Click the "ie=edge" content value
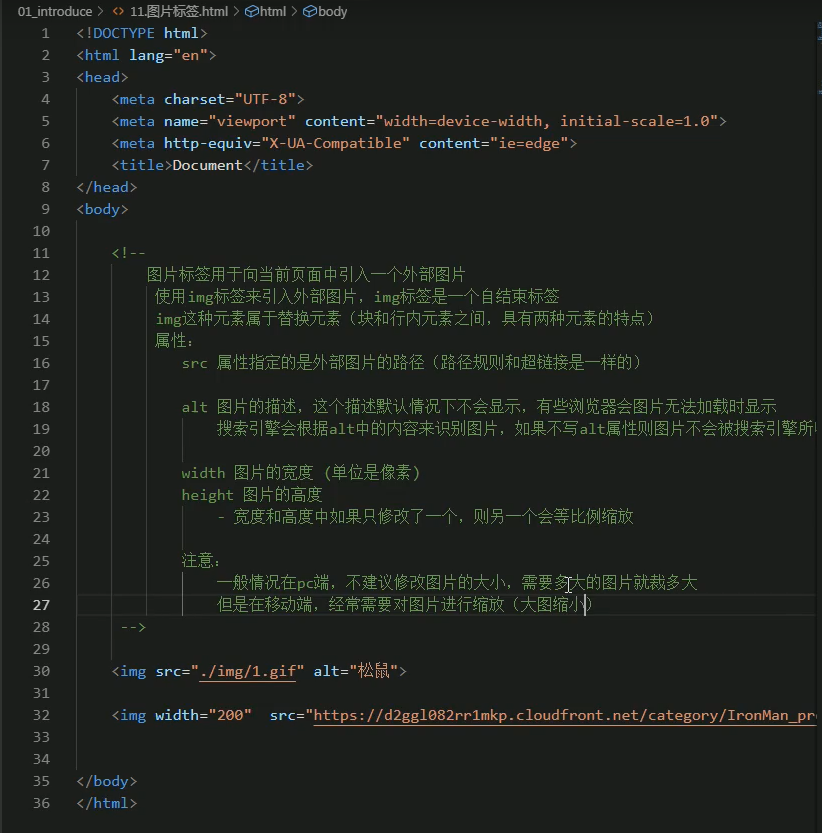The width and height of the screenshot is (822, 833). [x=529, y=143]
